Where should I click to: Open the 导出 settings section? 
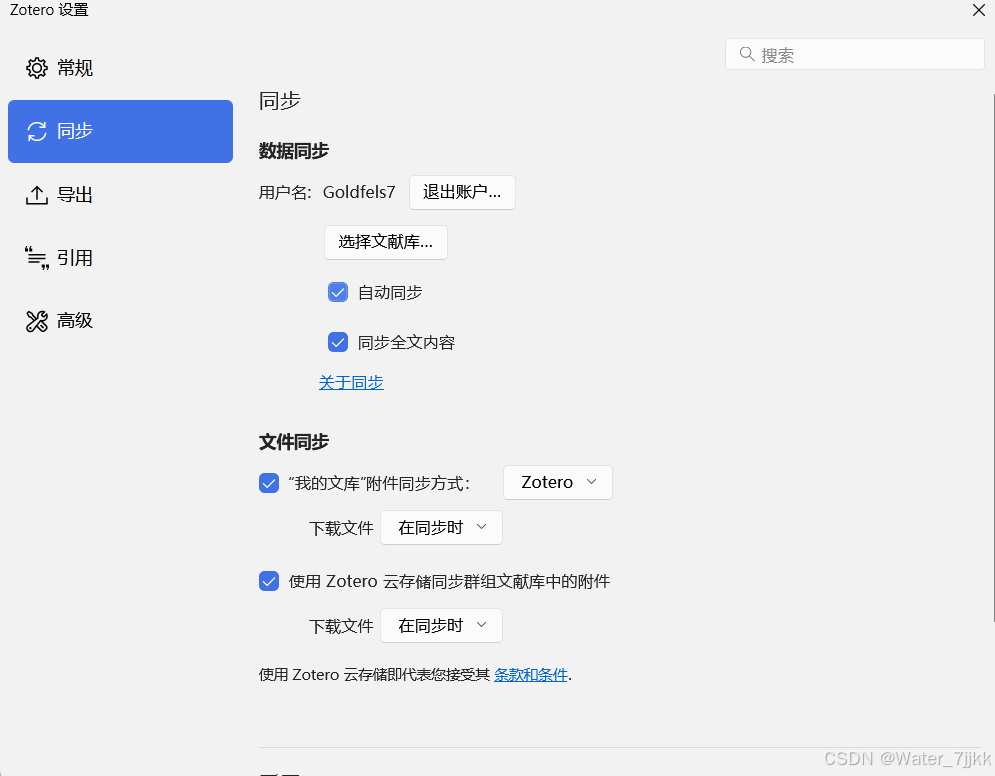[121, 195]
